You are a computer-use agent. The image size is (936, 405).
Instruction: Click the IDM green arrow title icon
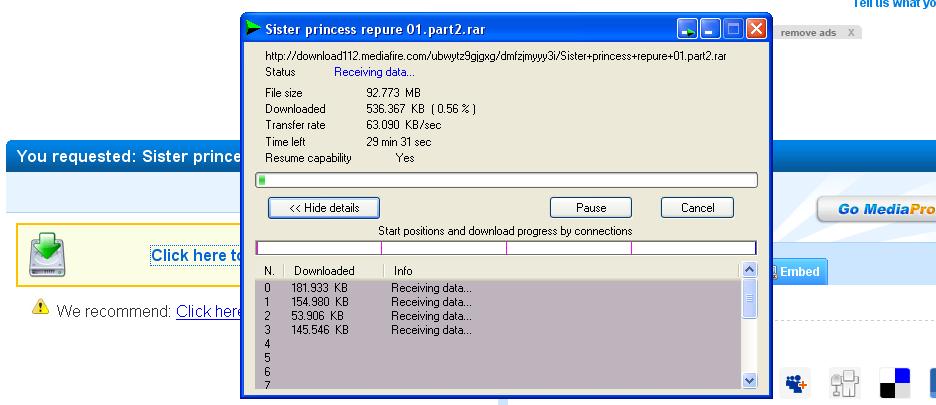point(253,27)
